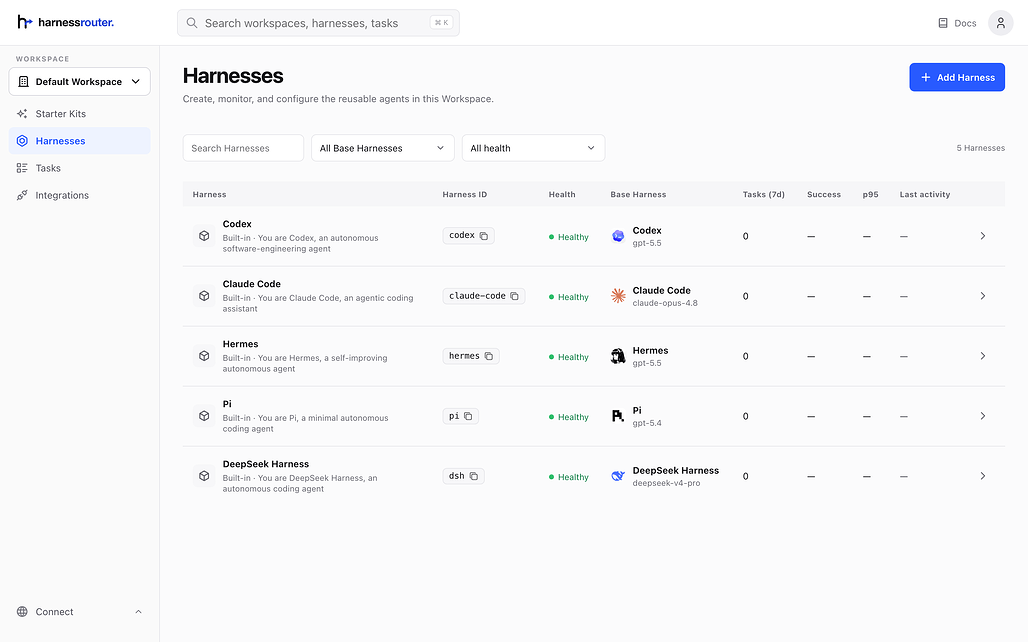Click the Pi base harness logo
Image resolution: width=1028 pixels, height=642 pixels.
coord(618,416)
